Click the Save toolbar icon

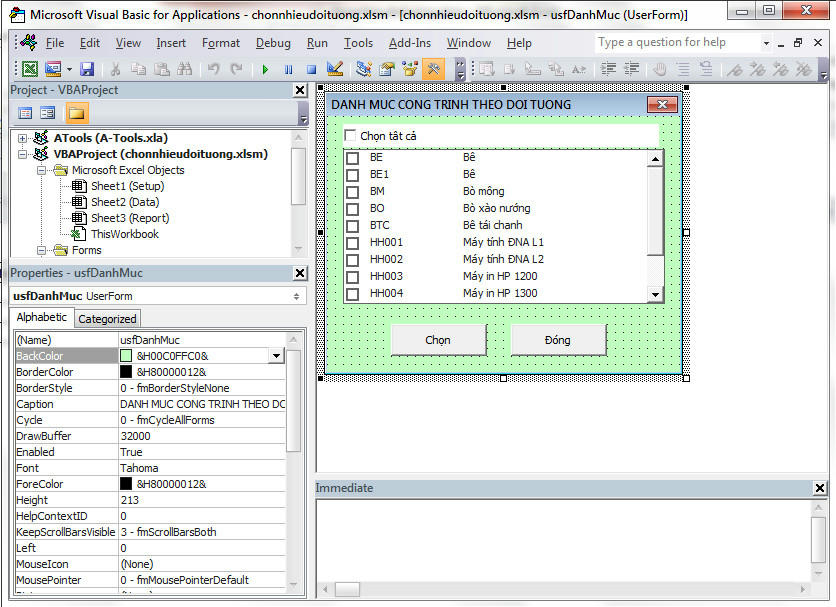(87, 69)
